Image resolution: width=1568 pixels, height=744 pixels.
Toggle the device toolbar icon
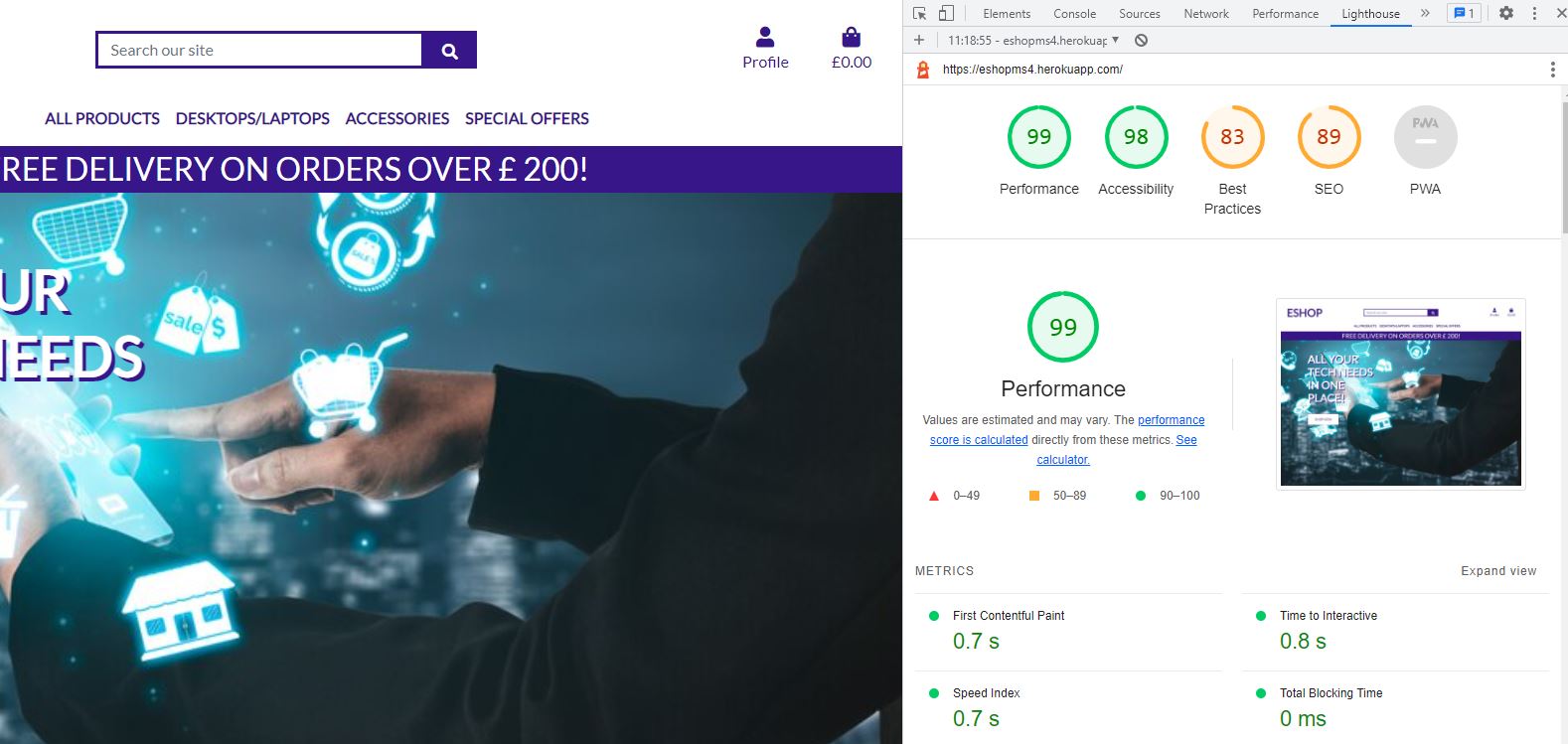(x=946, y=13)
